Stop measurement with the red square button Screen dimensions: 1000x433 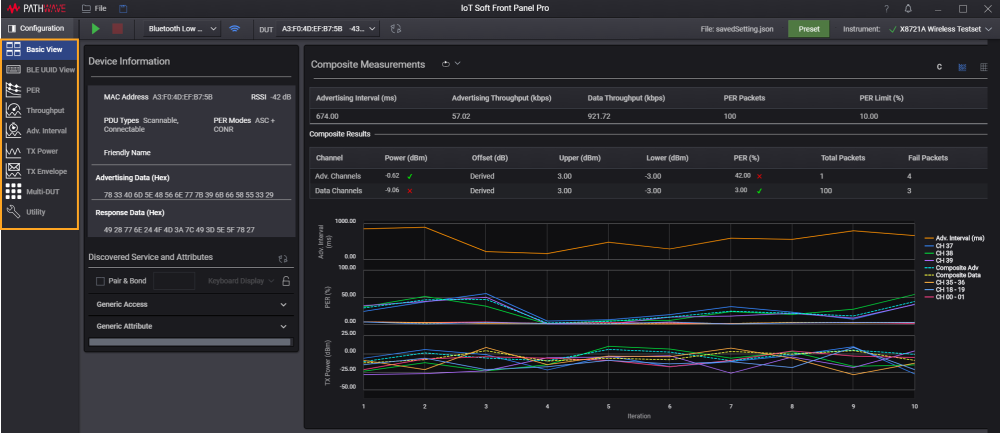(117, 28)
